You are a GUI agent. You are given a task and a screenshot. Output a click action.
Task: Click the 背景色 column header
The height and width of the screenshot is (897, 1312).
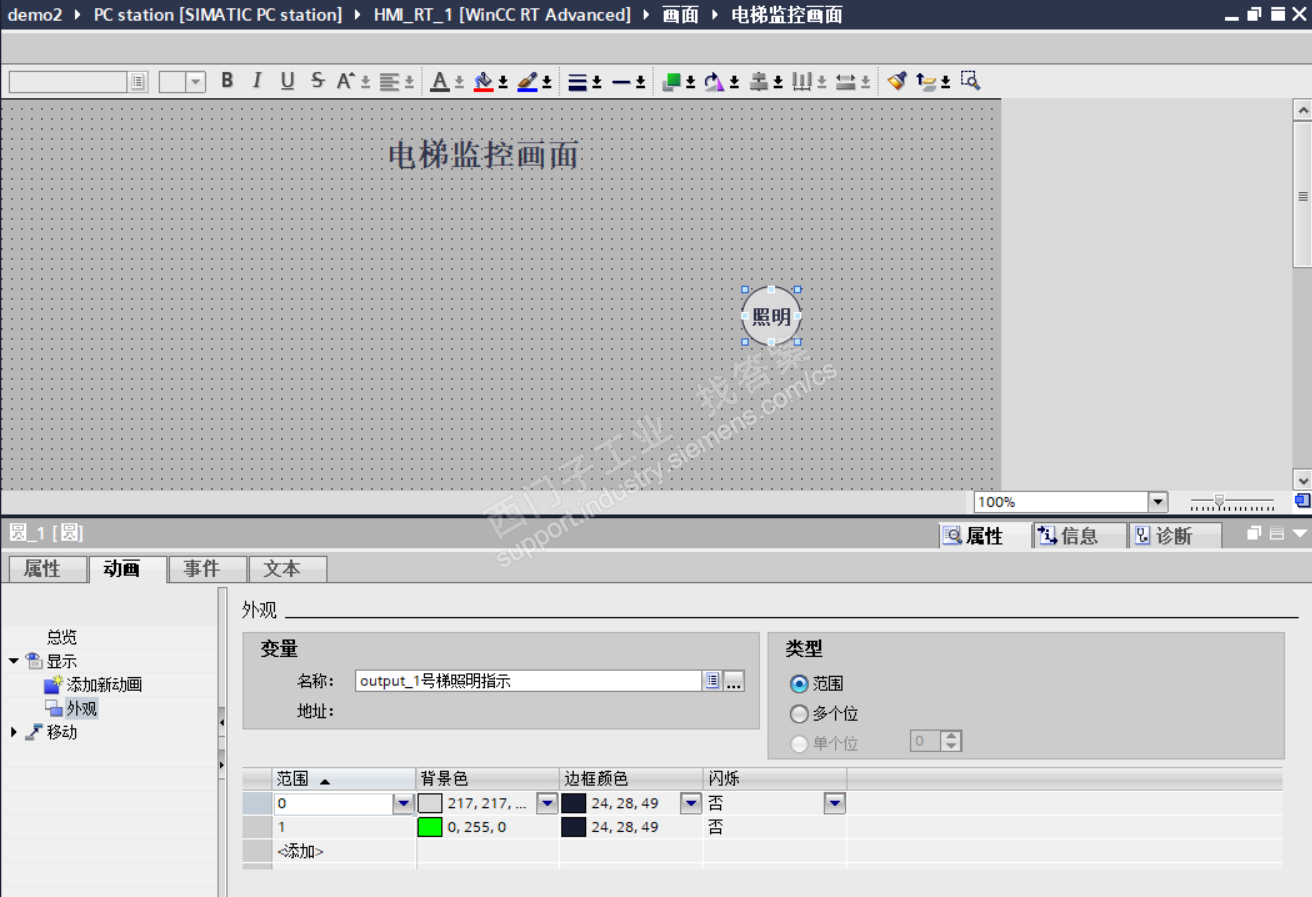(488, 779)
